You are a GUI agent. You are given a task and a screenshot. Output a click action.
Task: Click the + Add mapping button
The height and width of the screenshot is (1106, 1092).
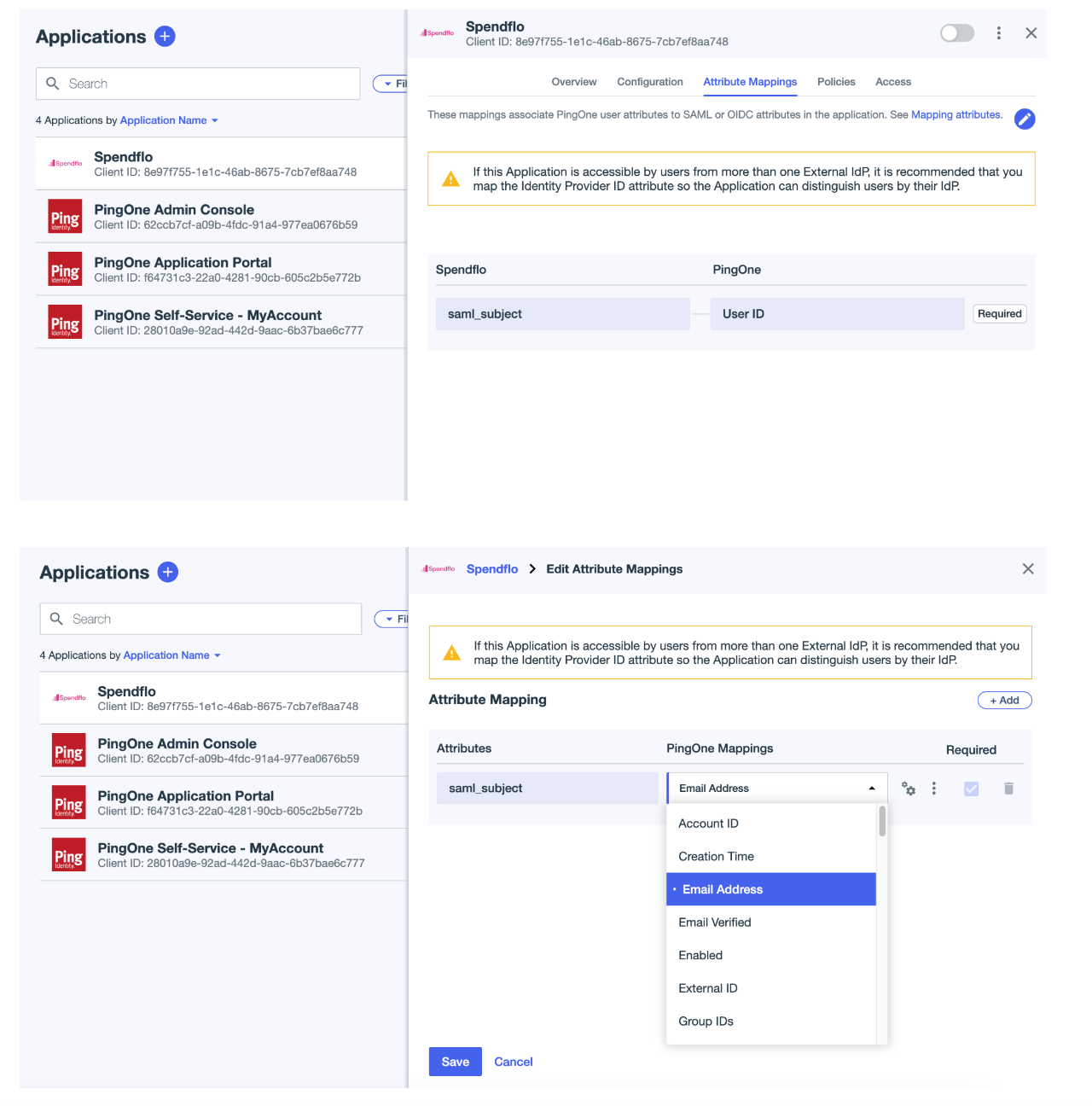tap(1005, 701)
